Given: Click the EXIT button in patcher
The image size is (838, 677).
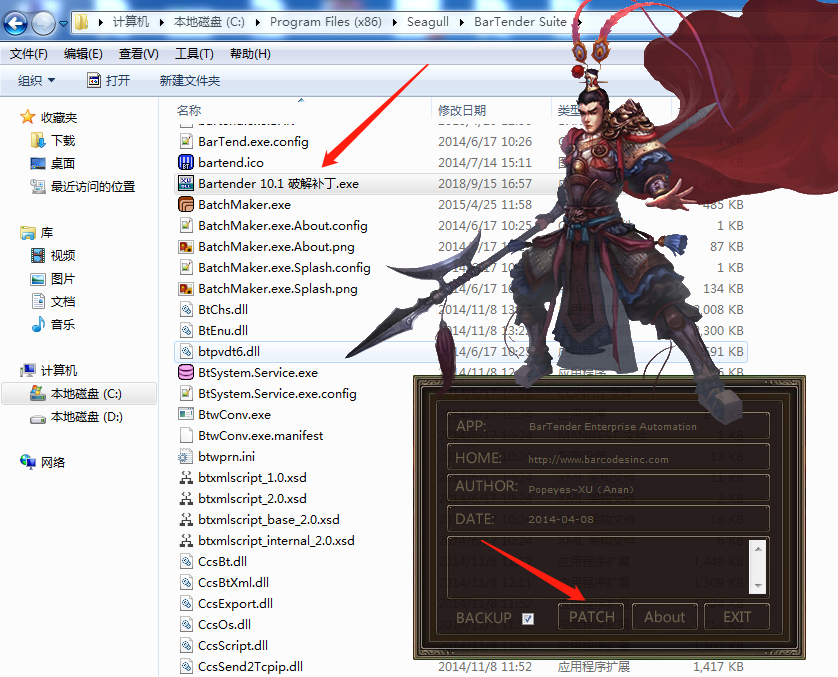Looking at the screenshot, I should click(x=736, y=617).
